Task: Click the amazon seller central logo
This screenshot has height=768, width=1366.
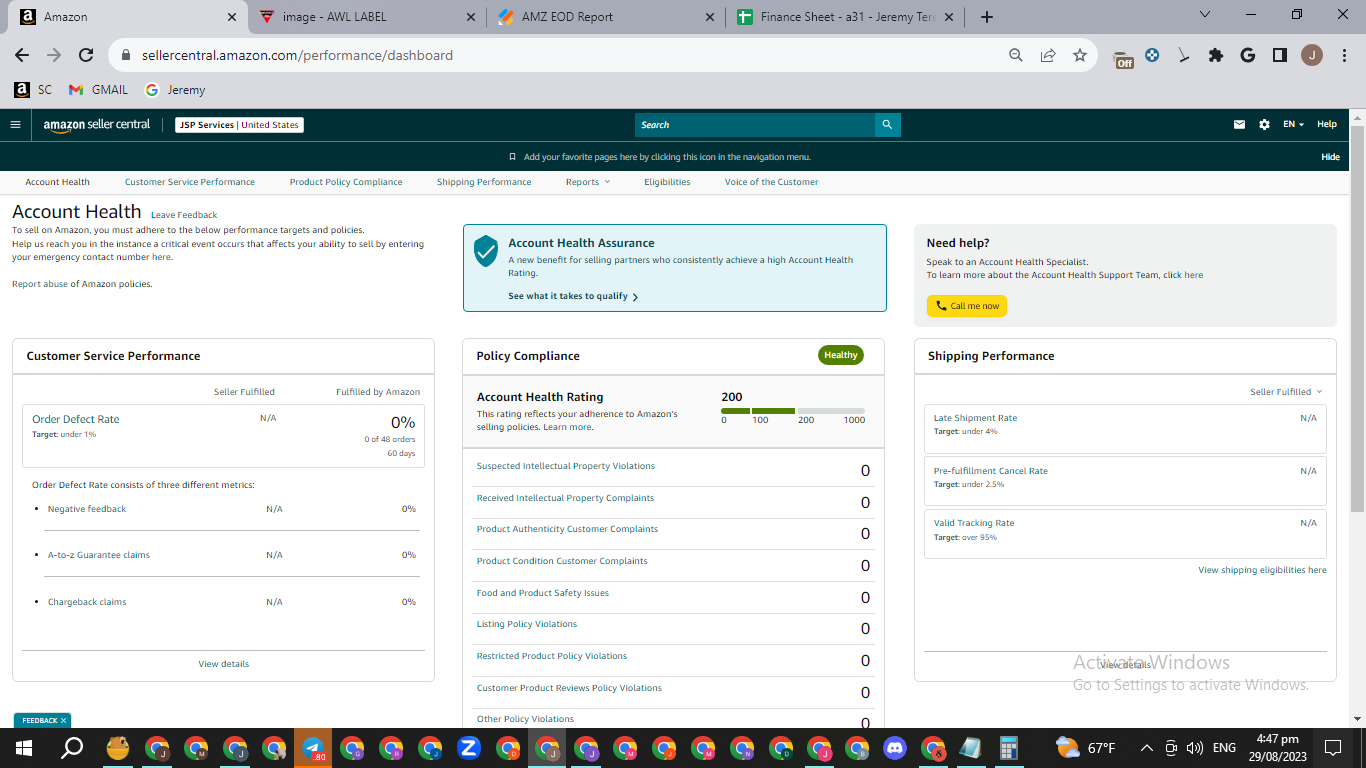Action: click(97, 125)
